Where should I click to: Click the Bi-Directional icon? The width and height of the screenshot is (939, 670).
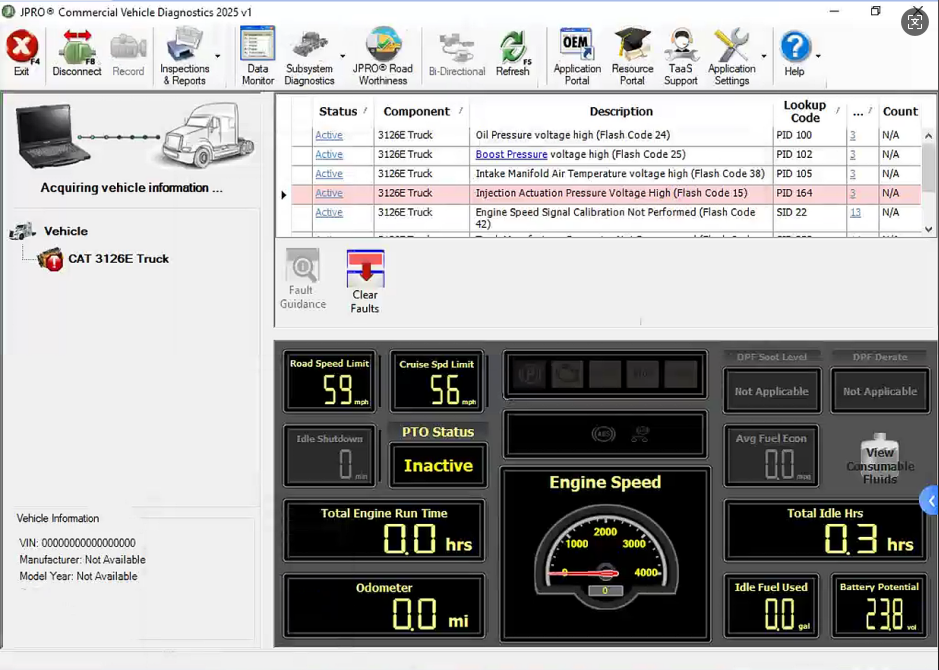pos(457,54)
